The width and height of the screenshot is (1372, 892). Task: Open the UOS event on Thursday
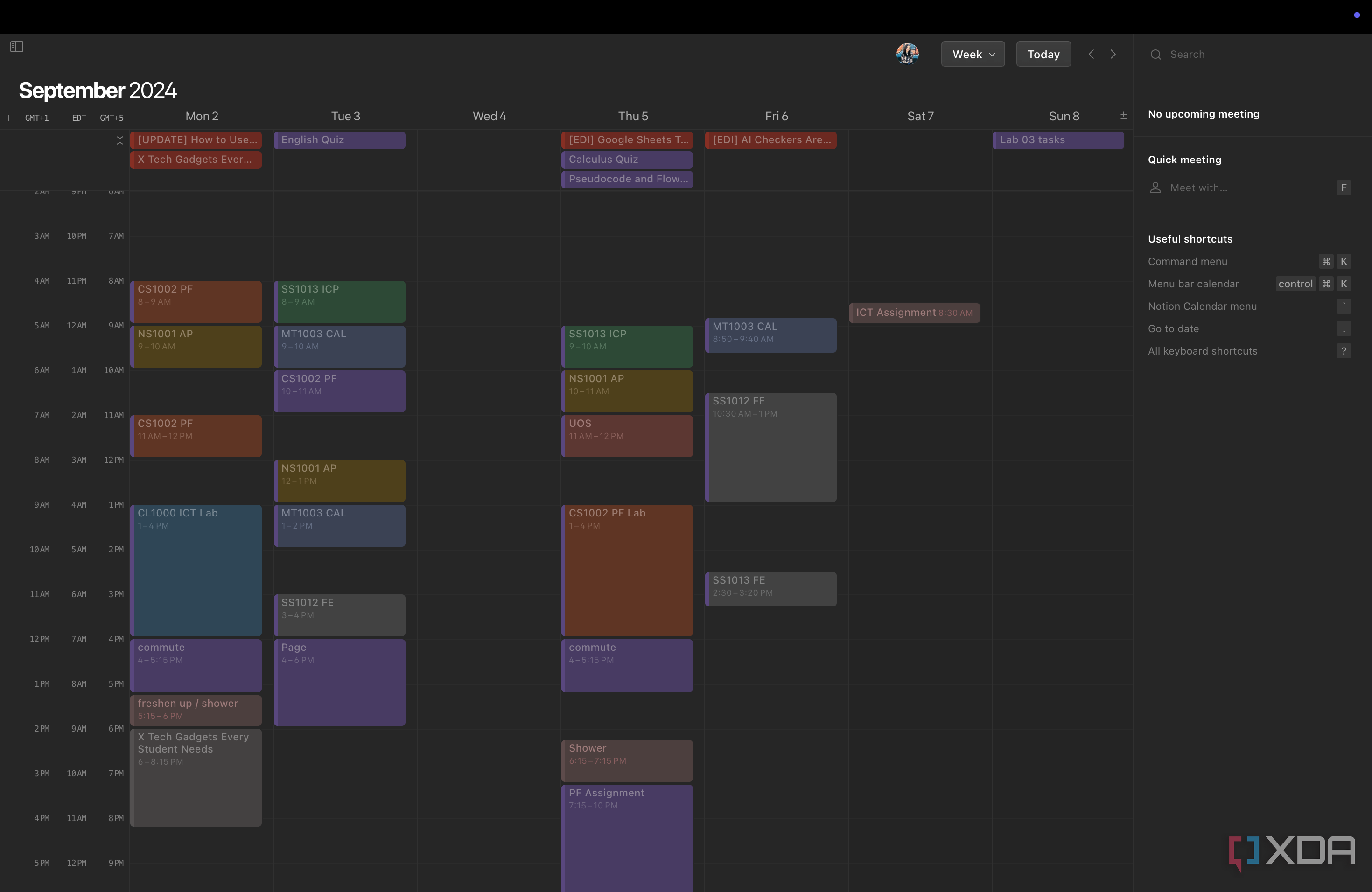click(x=627, y=436)
